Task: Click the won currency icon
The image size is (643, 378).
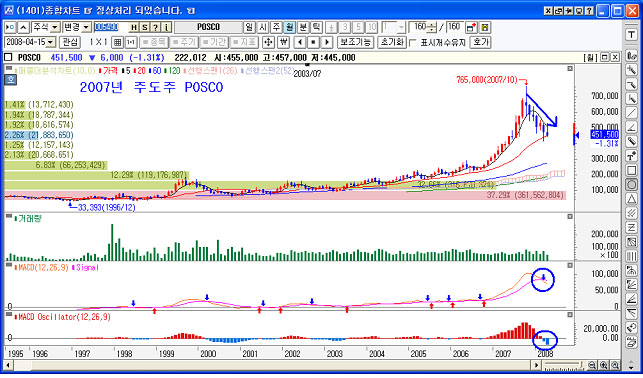Action: click(x=283, y=42)
